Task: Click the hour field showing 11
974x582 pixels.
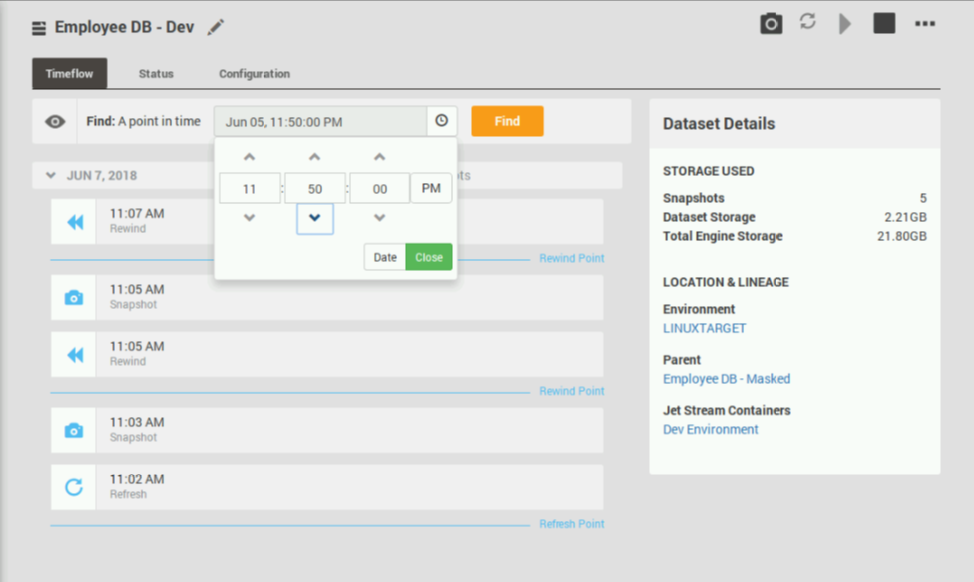Action: tap(250, 188)
